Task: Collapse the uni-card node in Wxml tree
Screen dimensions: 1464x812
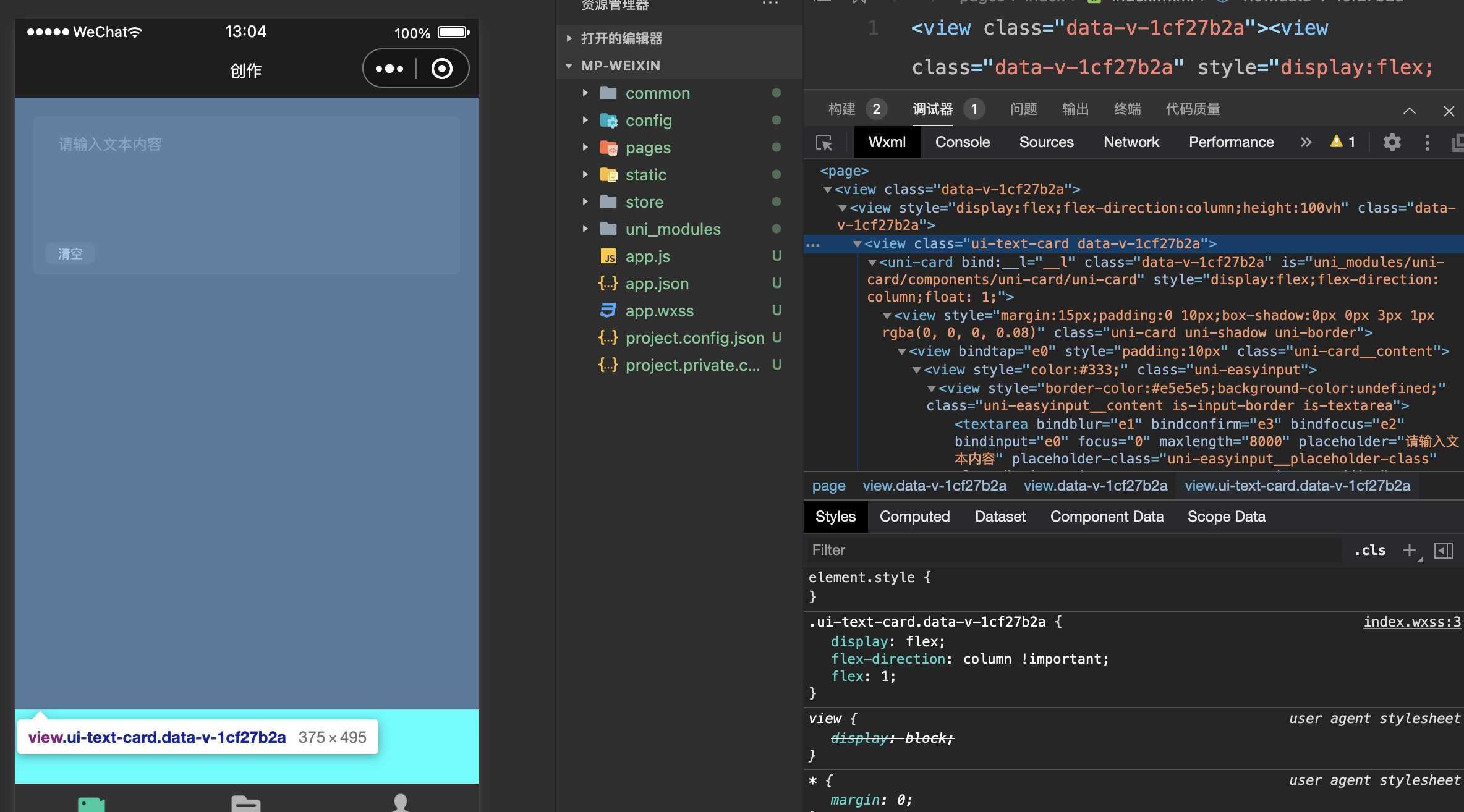Action: click(x=872, y=263)
